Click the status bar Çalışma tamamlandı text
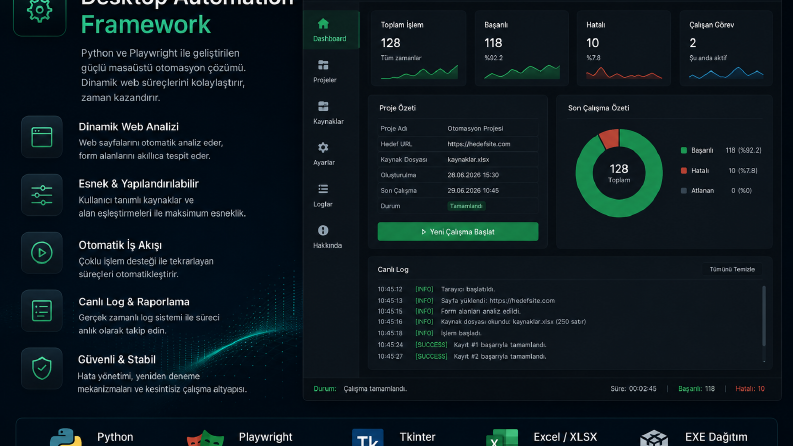Screen dimensions: 793x446 375,389
